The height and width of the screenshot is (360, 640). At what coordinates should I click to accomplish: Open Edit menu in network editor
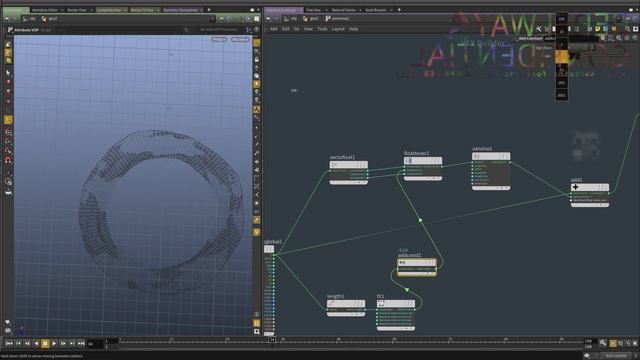click(x=285, y=29)
